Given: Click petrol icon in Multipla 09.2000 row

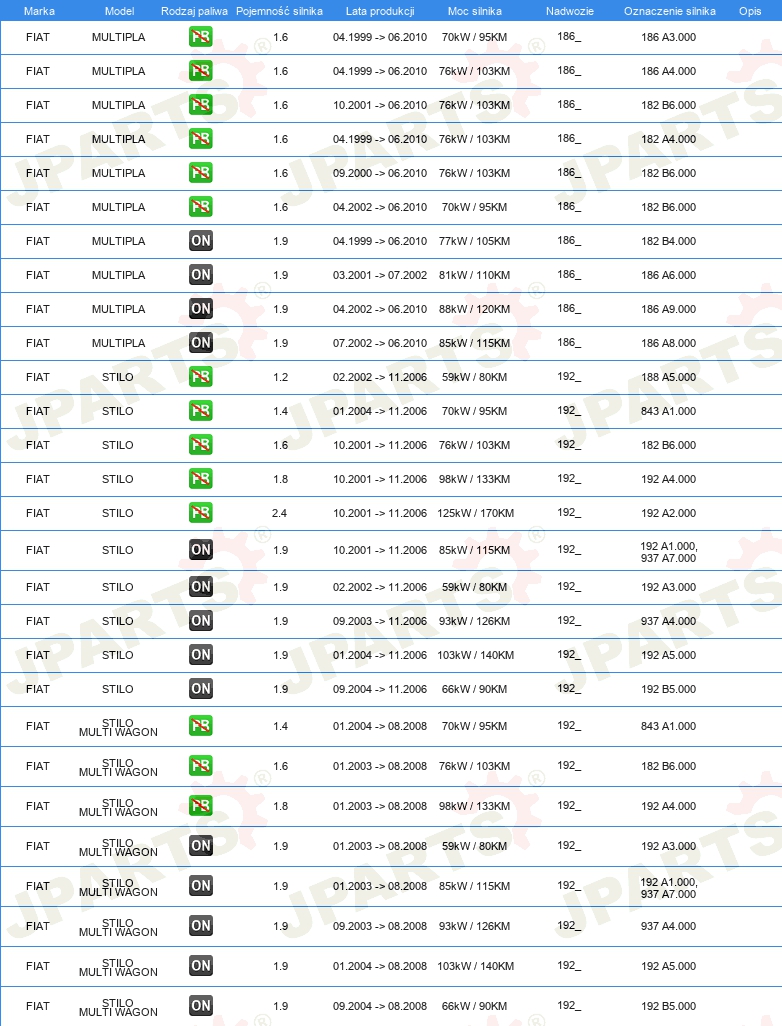Looking at the screenshot, I should coord(200,173).
